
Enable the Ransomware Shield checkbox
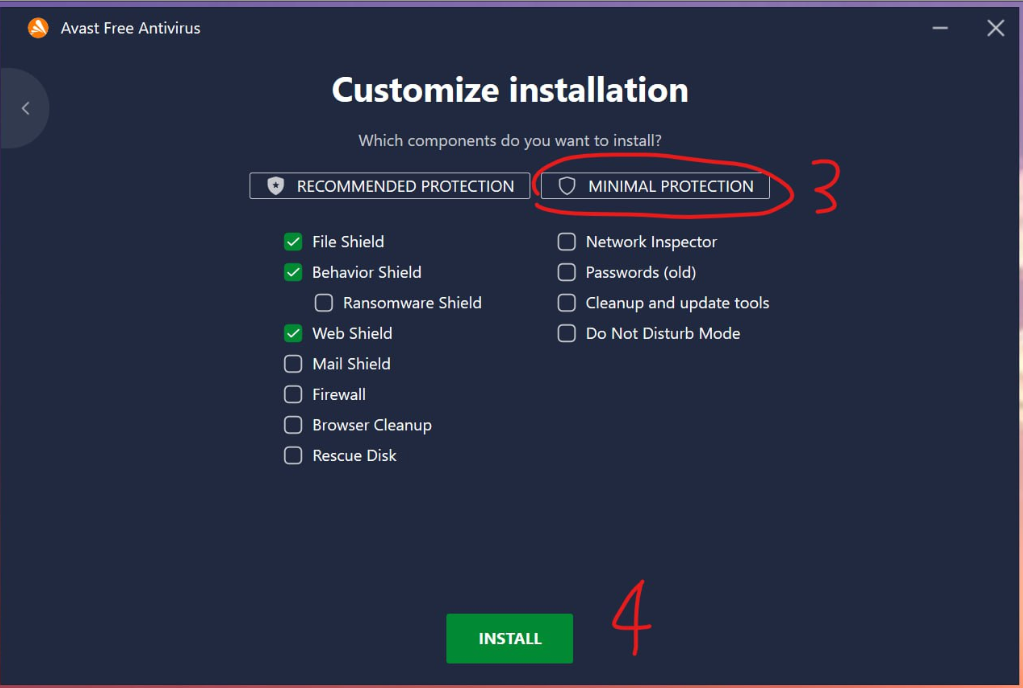(324, 303)
